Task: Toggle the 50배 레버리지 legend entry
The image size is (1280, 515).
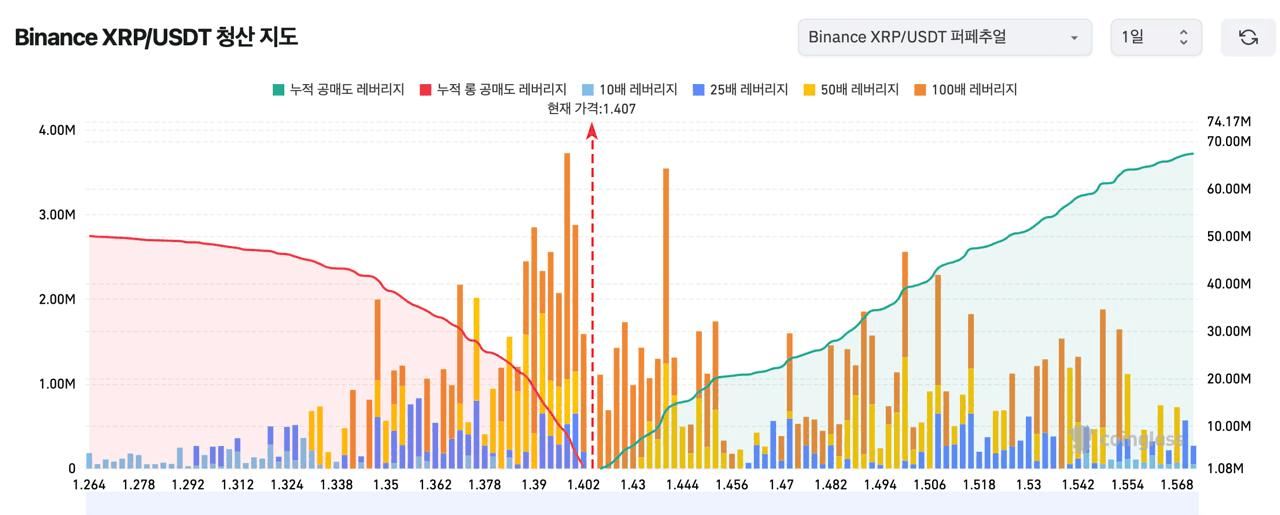Action: tap(851, 89)
